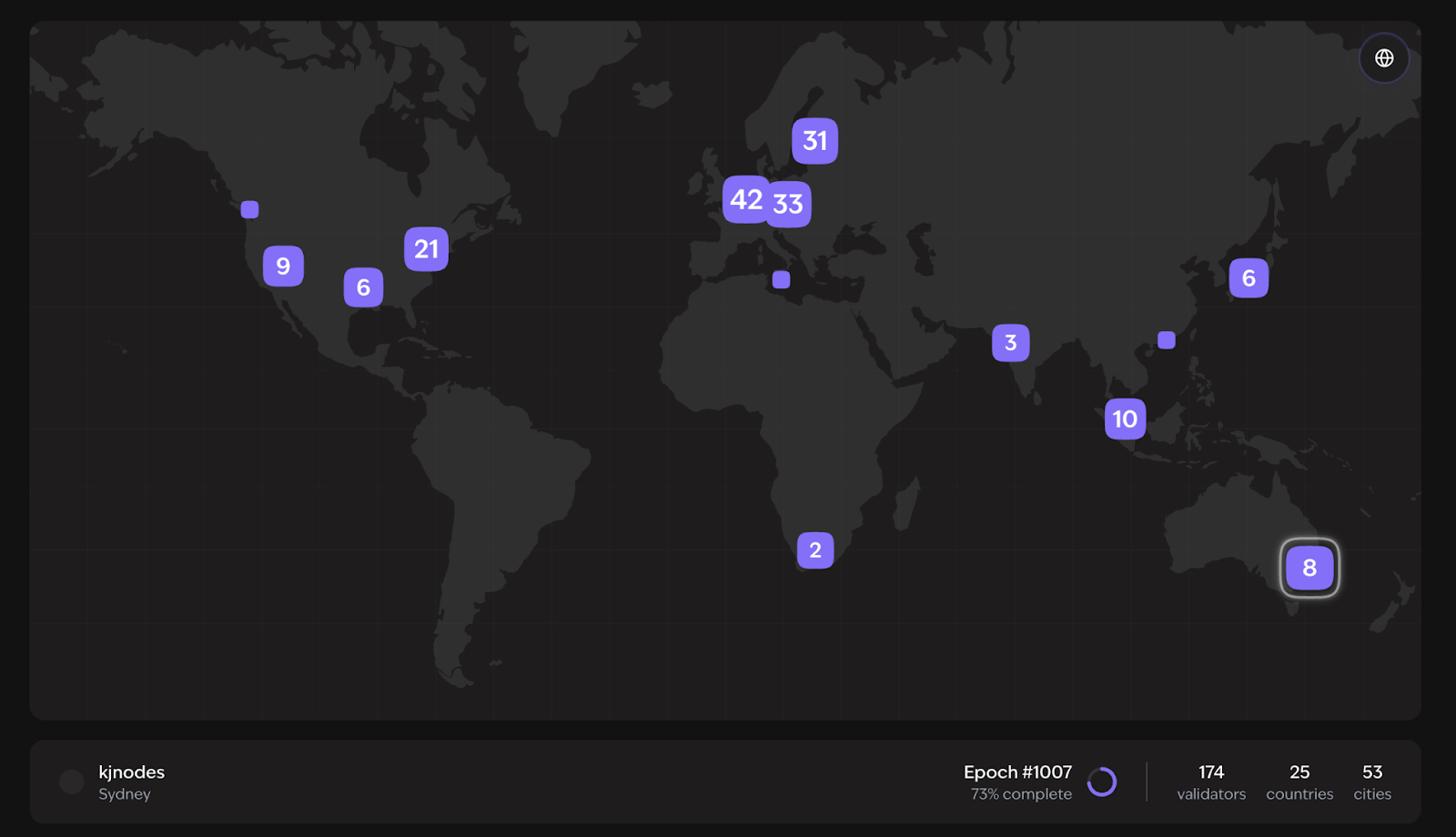Click the epoch progress ring indicator
Screen dimensions: 1456x837
(x=1101, y=782)
